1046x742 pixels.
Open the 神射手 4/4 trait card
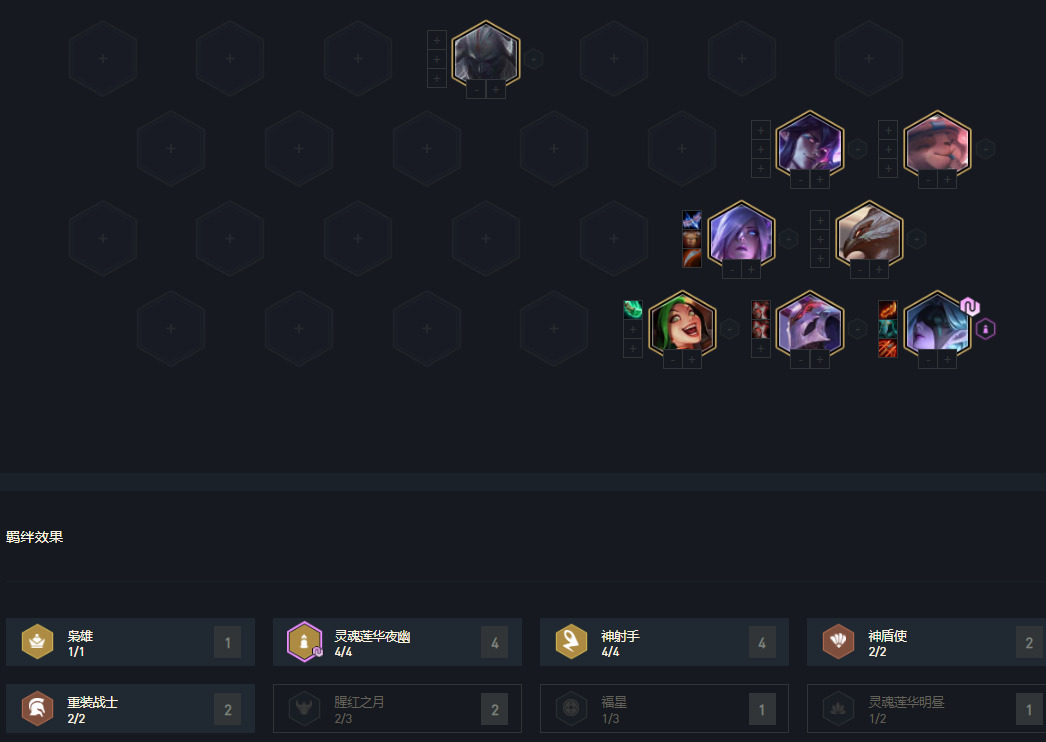664,642
